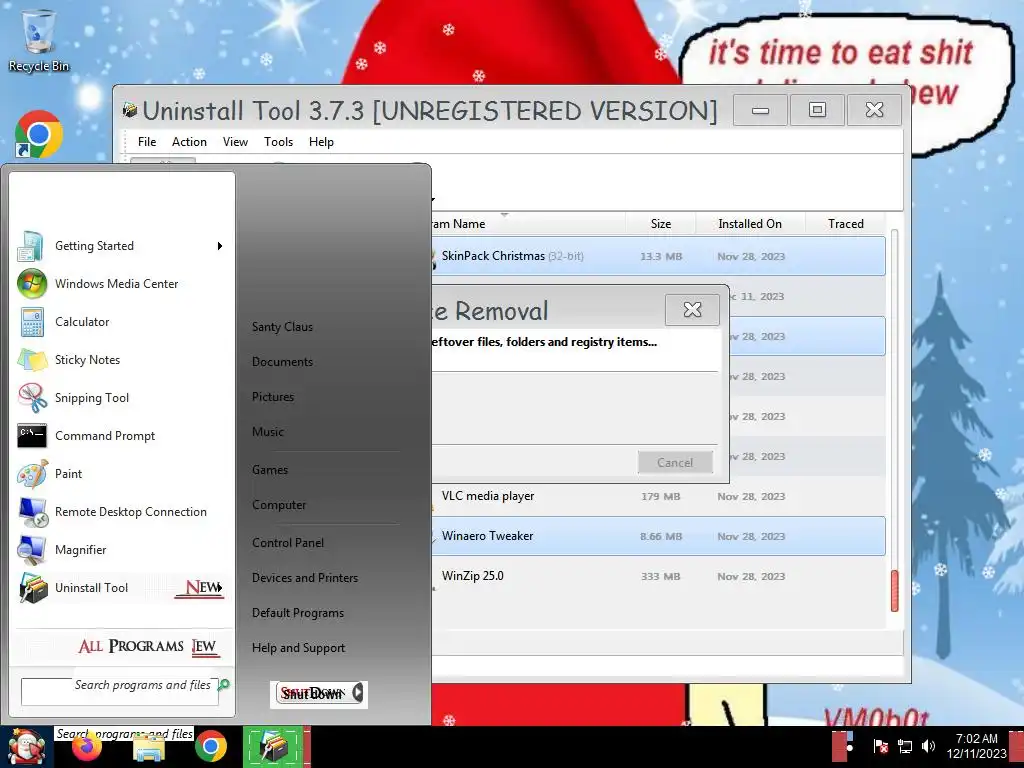The width and height of the screenshot is (1024, 768).
Task: Open Getting Started from Start menu
Action: click(x=121, y=246)
